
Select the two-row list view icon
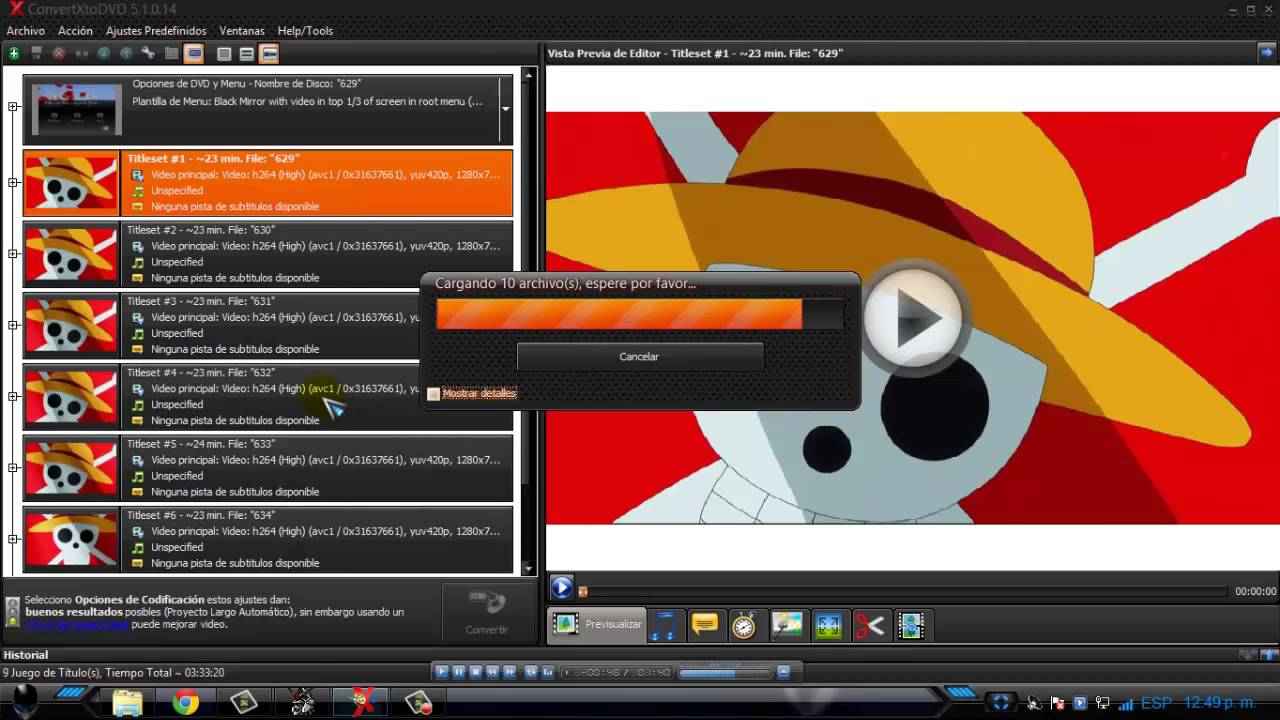[246, 54]
